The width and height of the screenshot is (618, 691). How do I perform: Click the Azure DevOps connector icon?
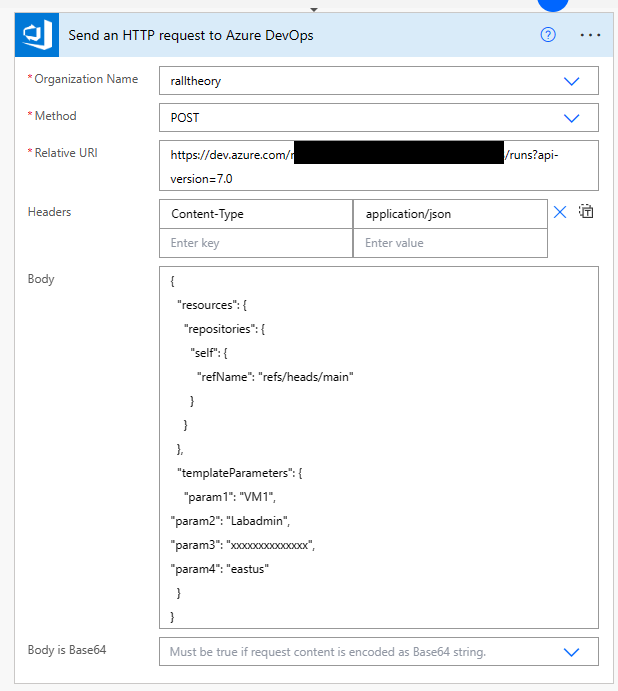[x=37, y=35]
